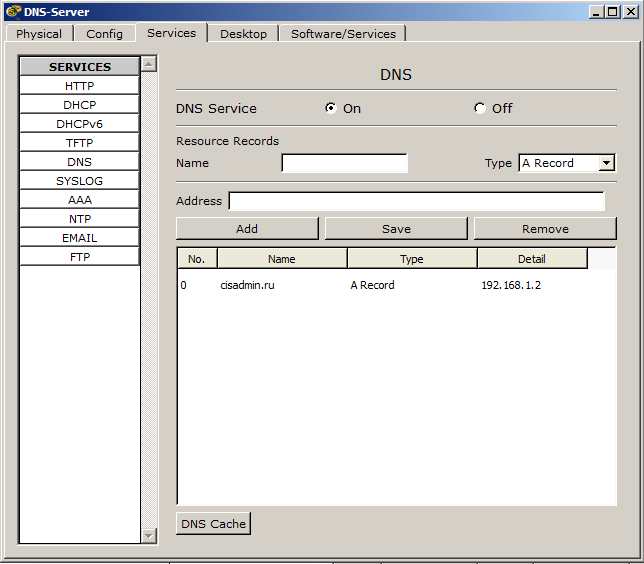Viewport: 644px width, 564px height.
Task: Click the No. column header
Action: point(197,259)
